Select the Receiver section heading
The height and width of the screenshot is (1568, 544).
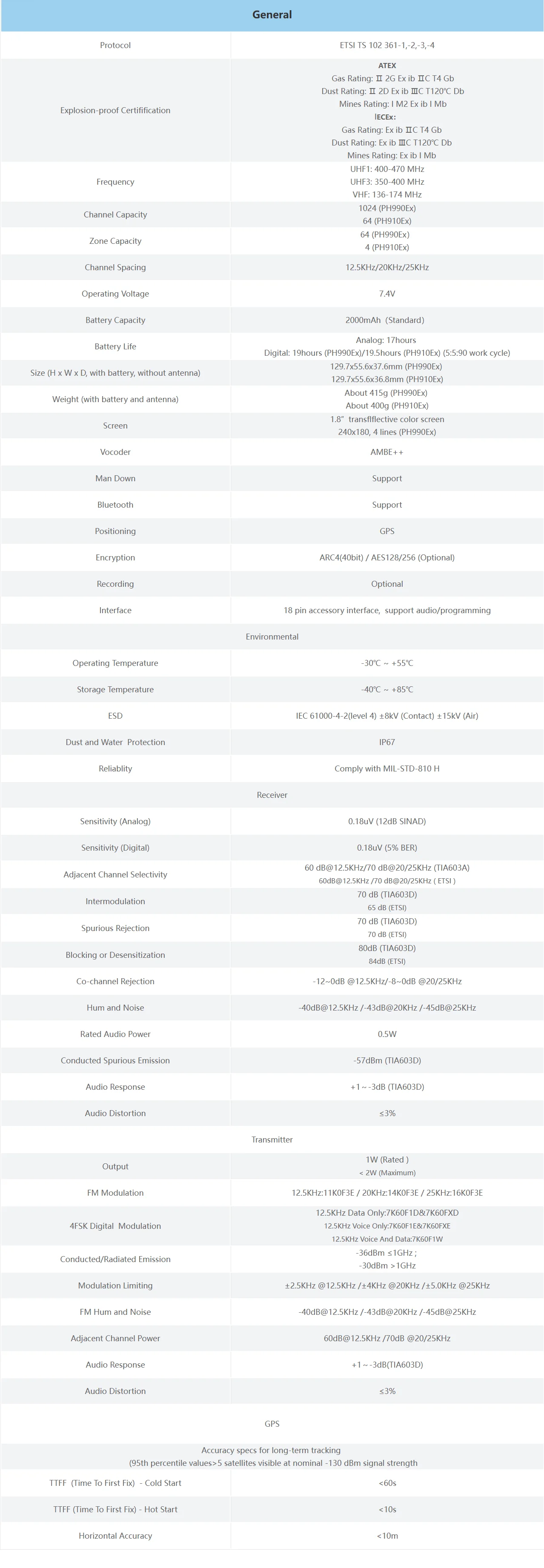(272, 795)
